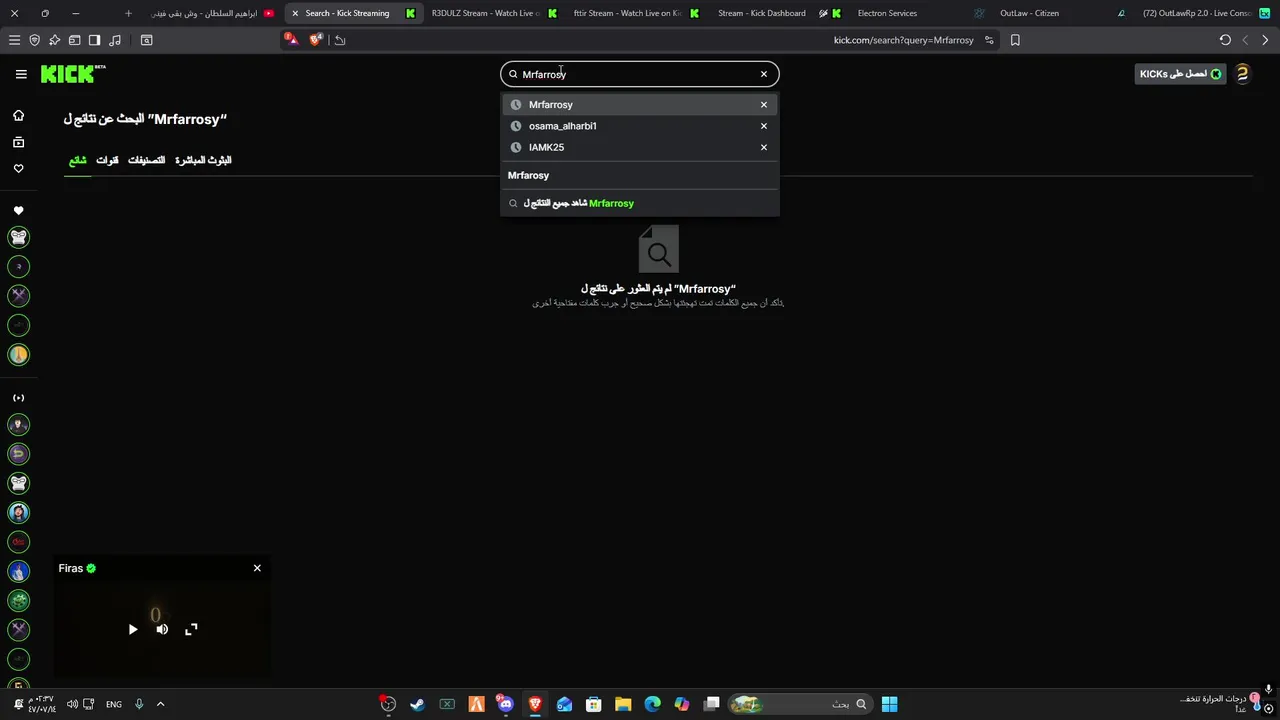The height and width of the screenshot is (720, 1280).
Task: Open Brave browser from the taskbar
Action: [535, 704]
